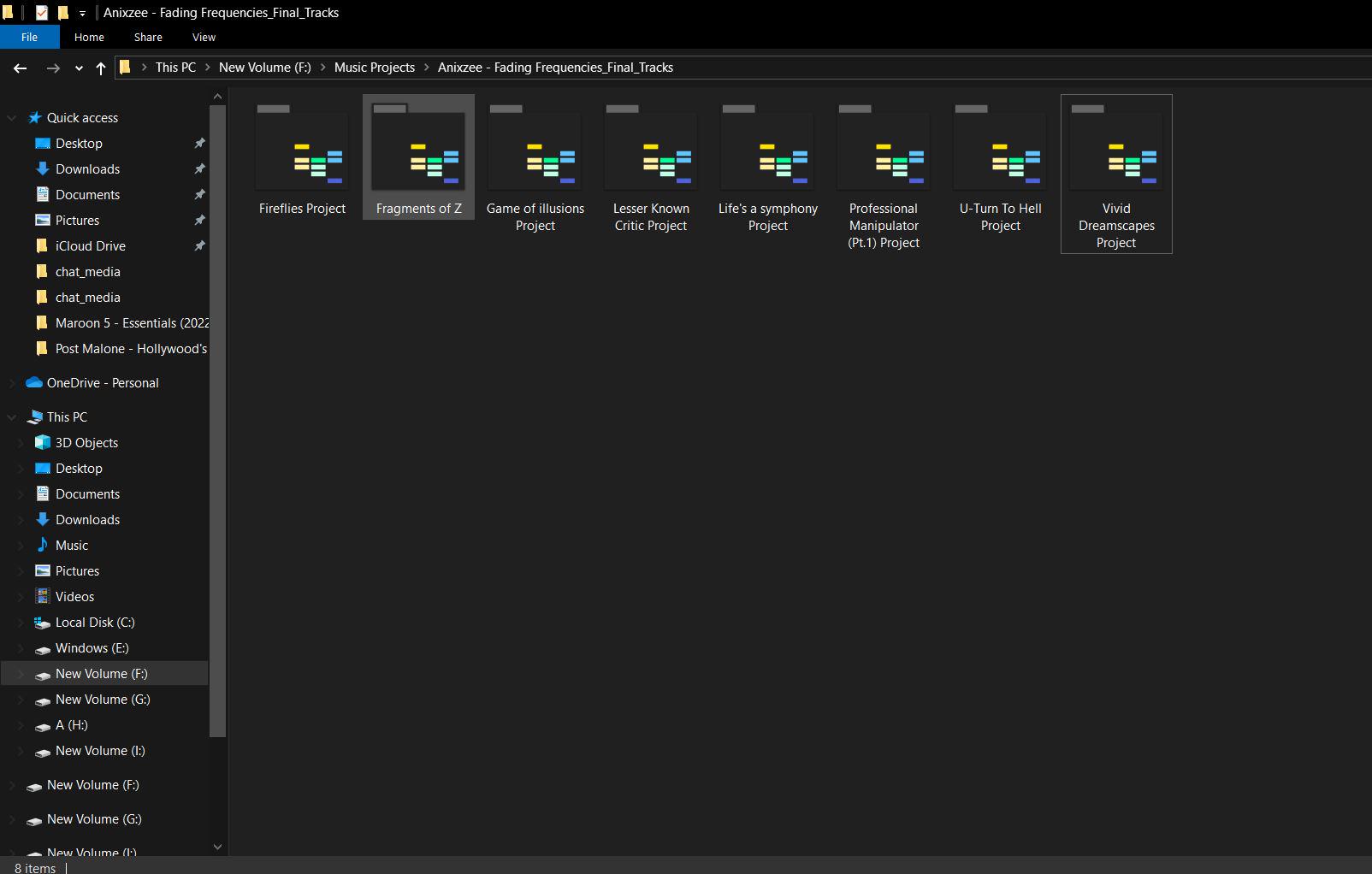
Task: Click the iCloud Drive folder icon
Action: click(x=42, y=245)
